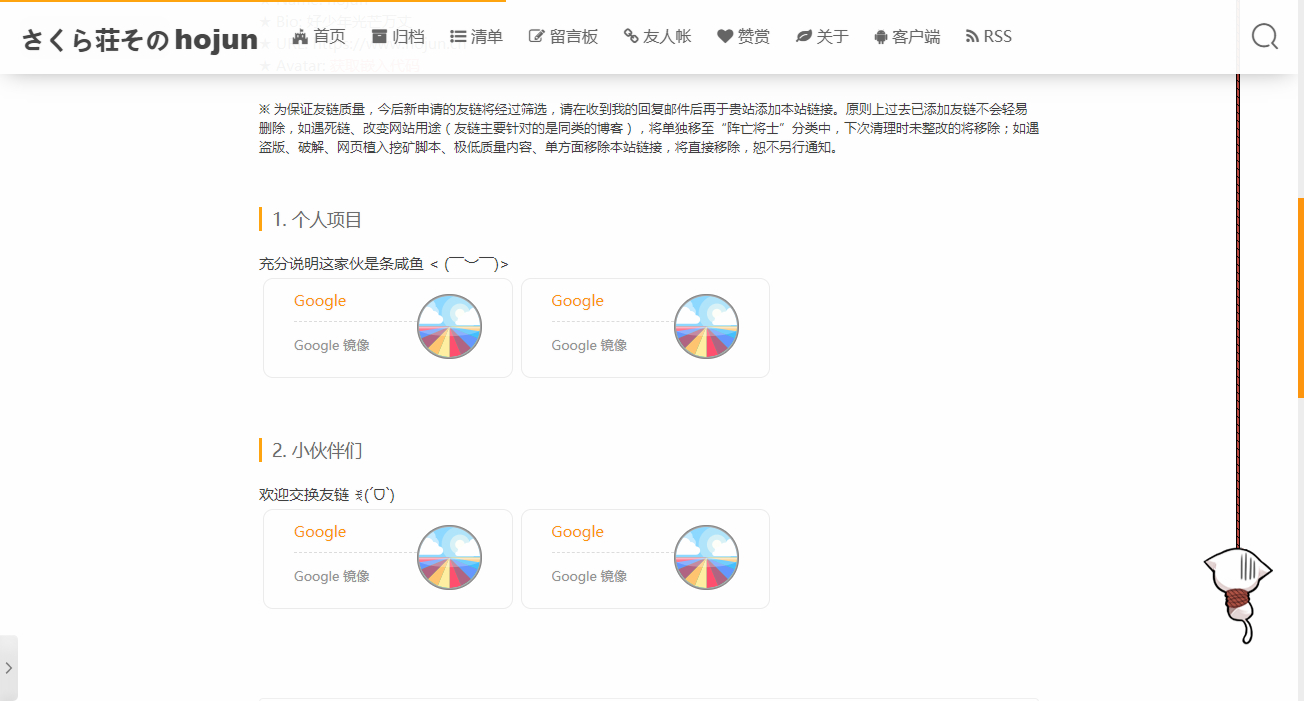
Task: Open the さくら荘その hojun site title
Action: pyautogui.click(x=140, y=40)
